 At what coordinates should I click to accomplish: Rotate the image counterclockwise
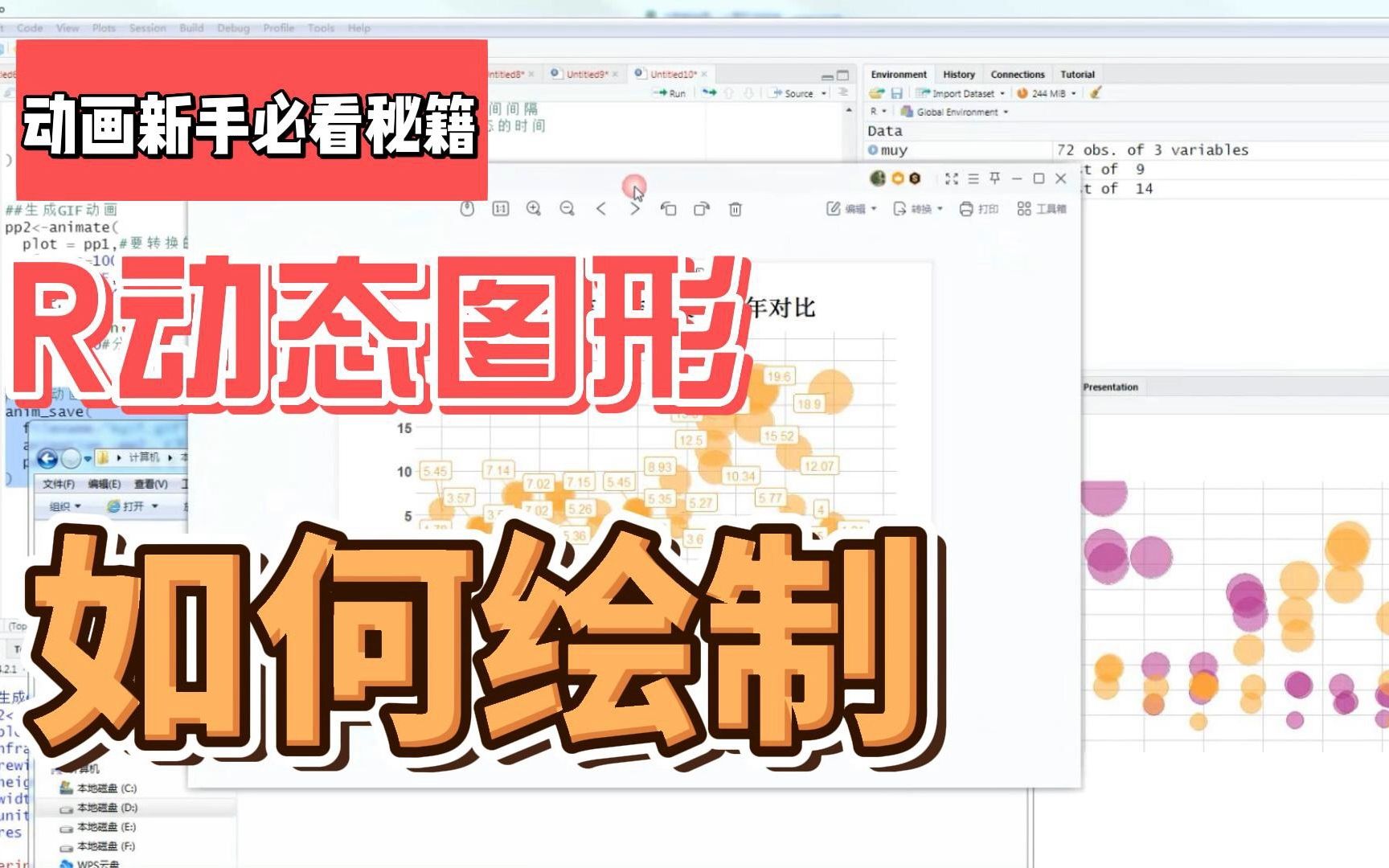pos(669,208)
